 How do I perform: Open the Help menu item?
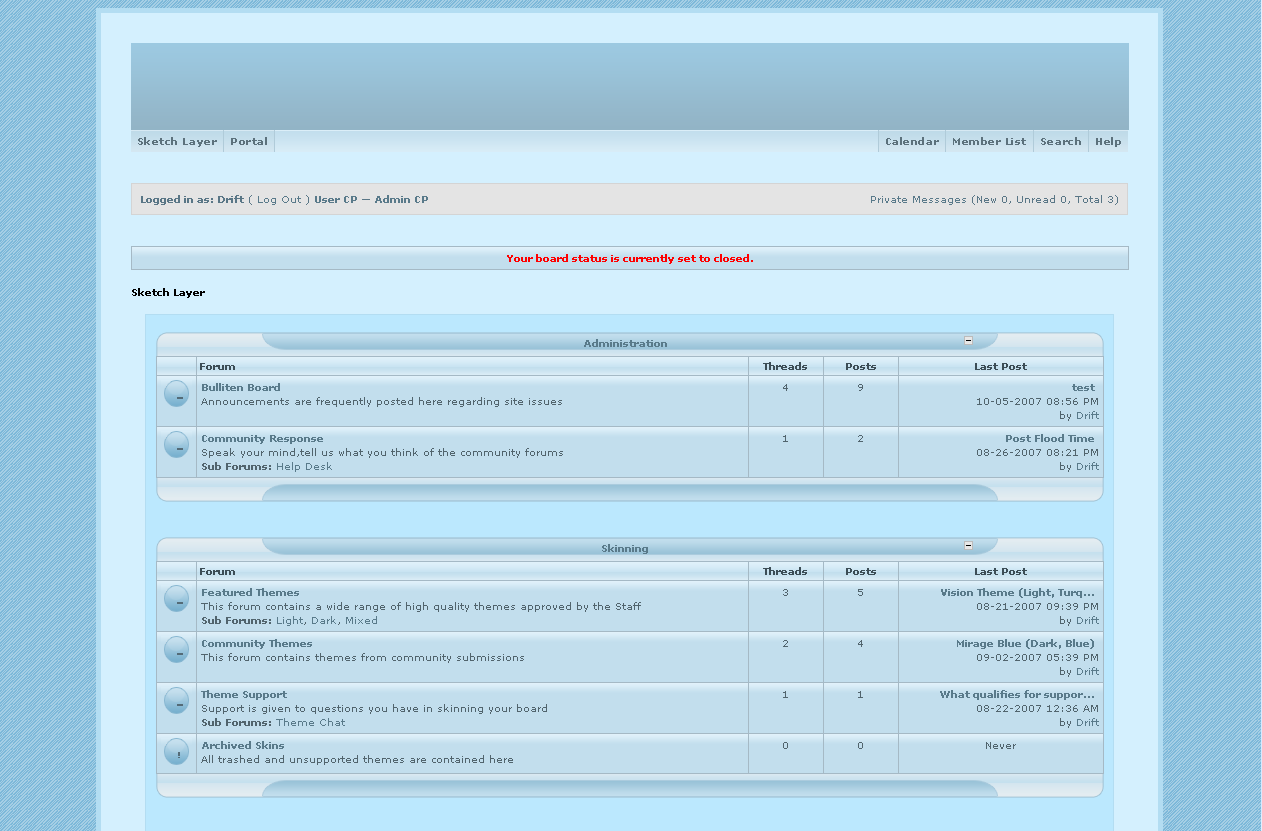point(1108,142)
